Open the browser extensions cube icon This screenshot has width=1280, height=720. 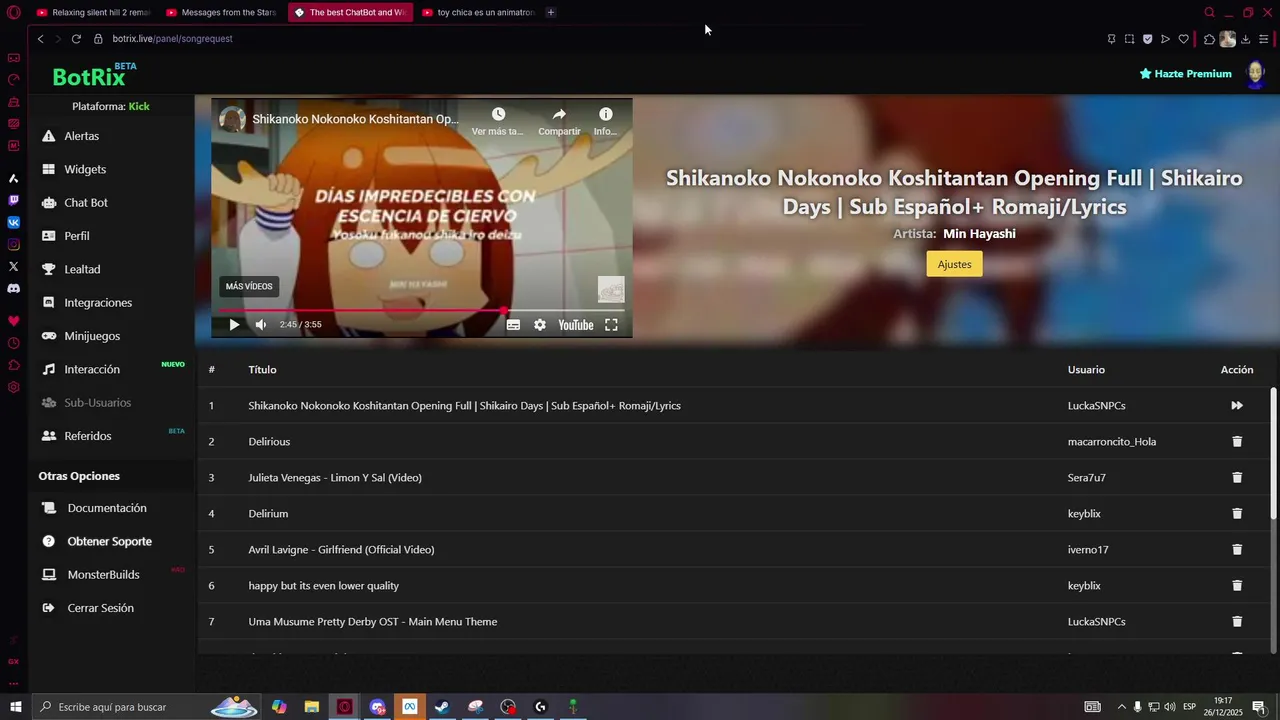pos(1209,39)
